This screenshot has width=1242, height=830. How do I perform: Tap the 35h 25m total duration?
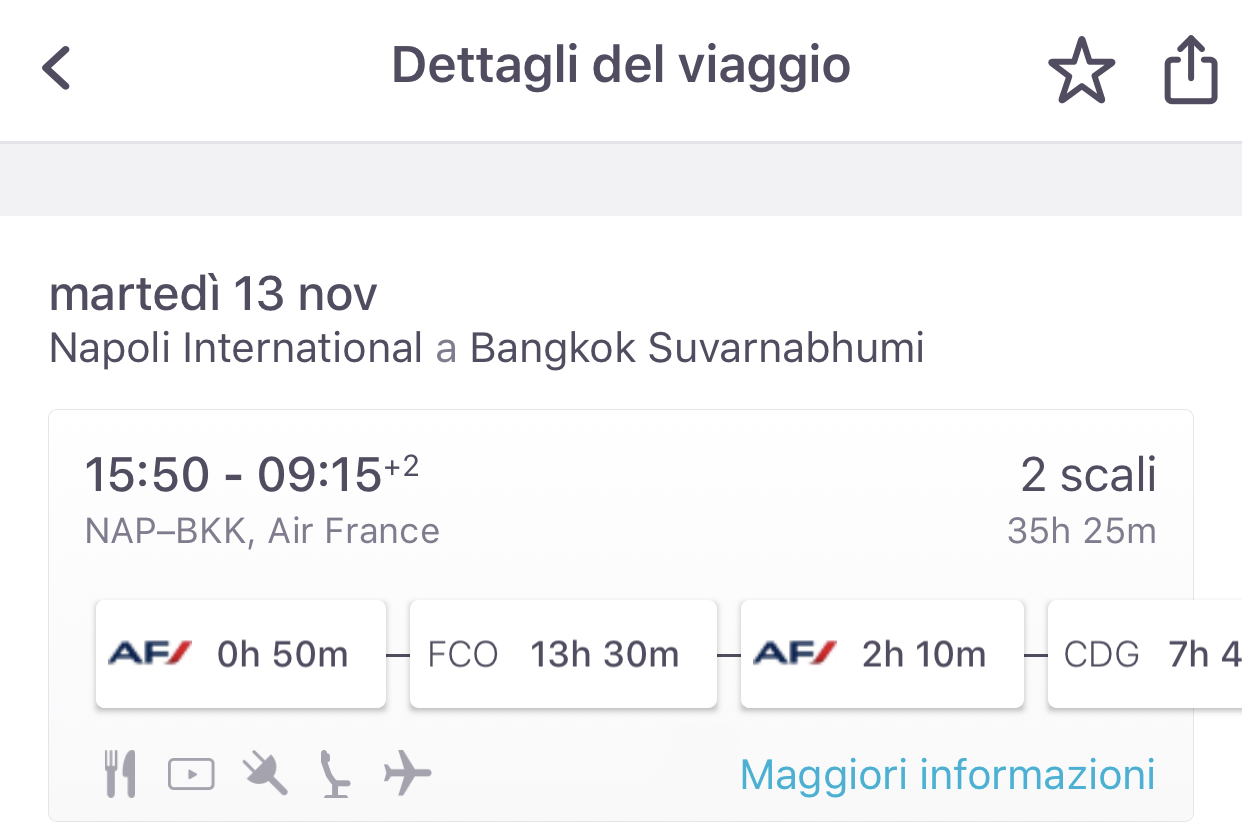pos(1081,530)
